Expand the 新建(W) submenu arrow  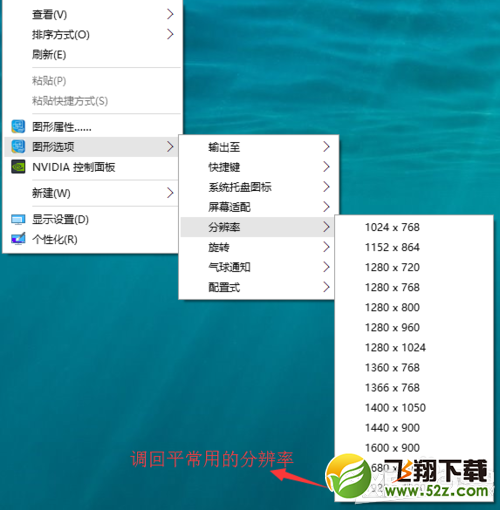pos(170,193)
